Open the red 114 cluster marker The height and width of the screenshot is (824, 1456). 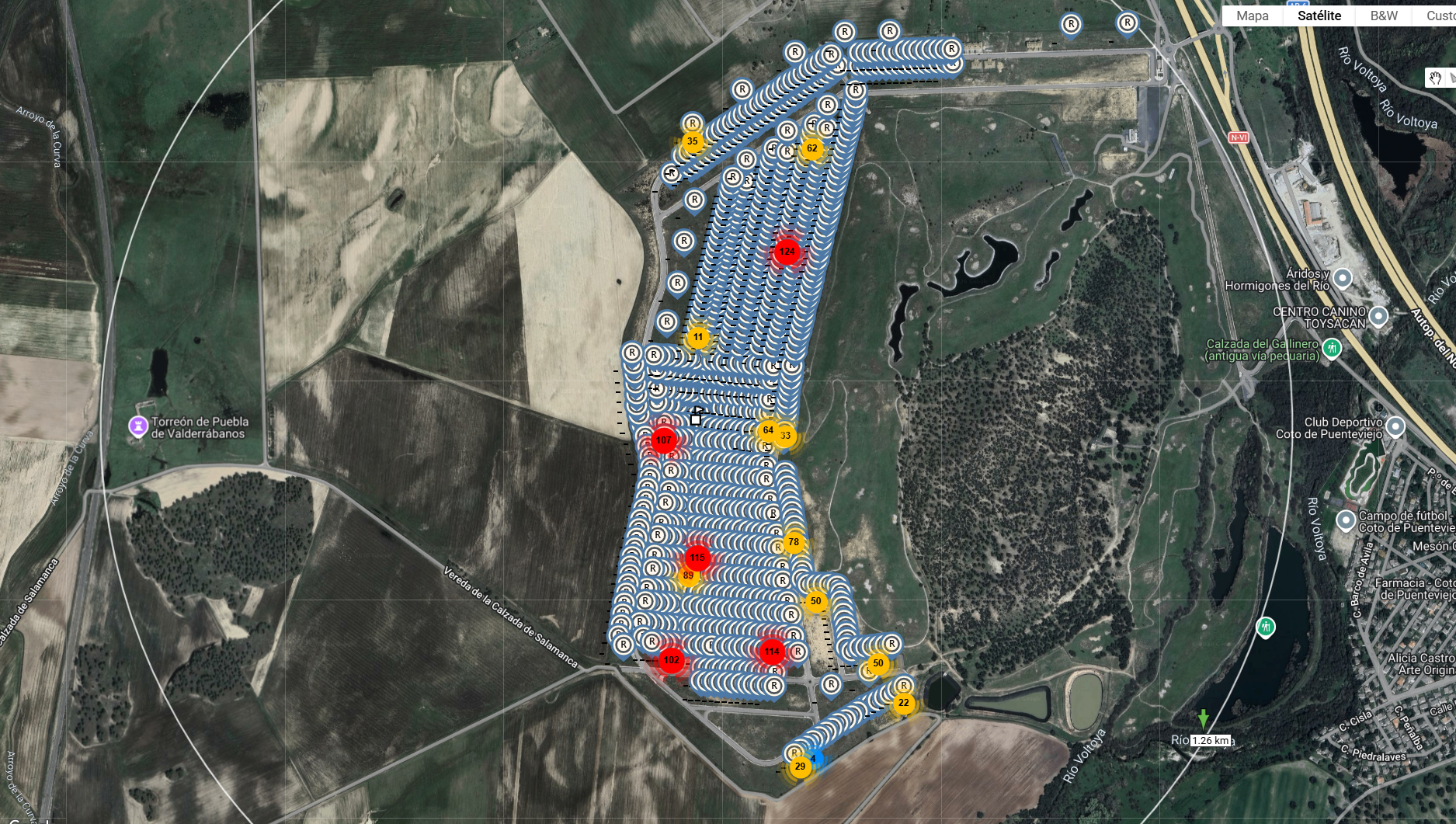click(x=772, y=652)
